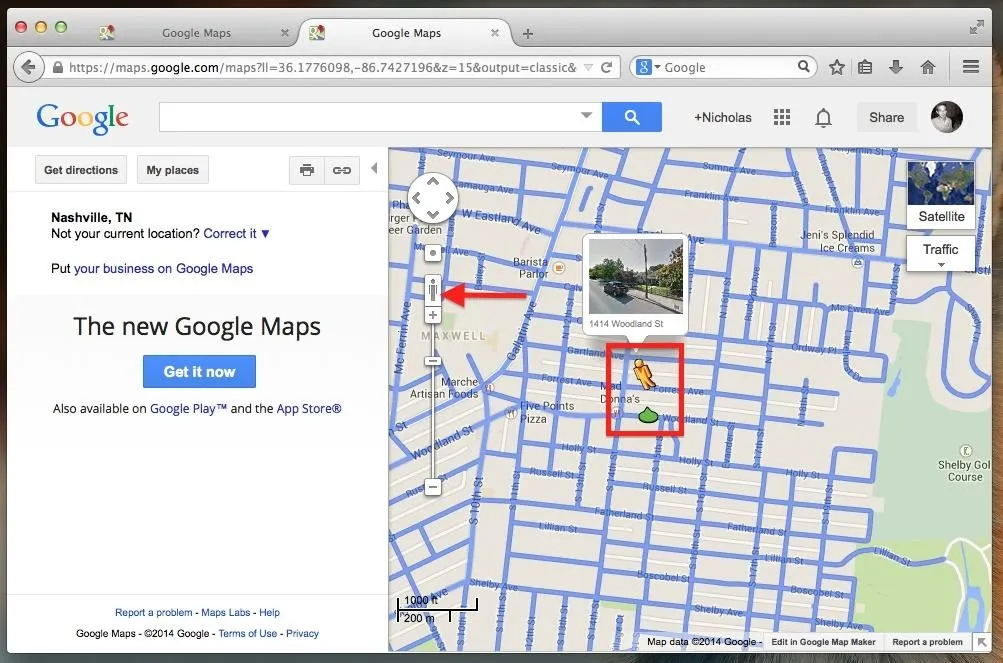Click the print icon button

coord(307,170)
